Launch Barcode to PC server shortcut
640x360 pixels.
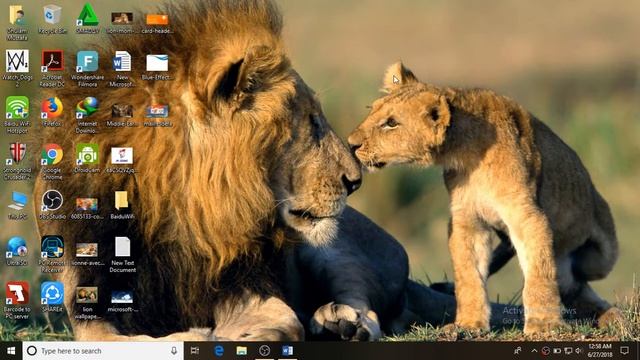coord(17,300)
